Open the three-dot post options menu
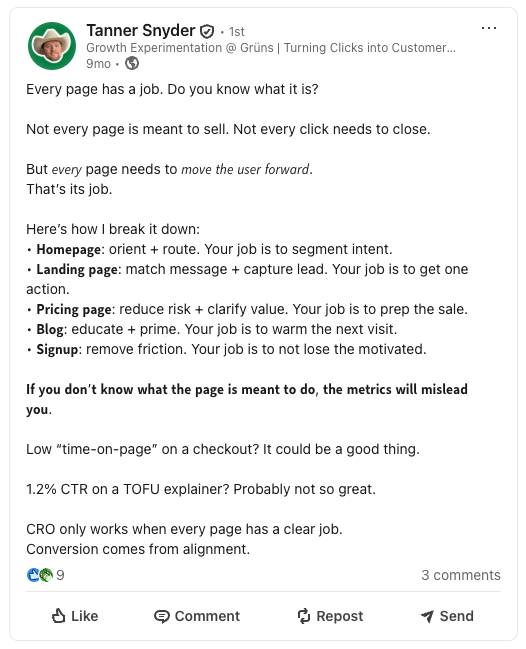 click(x=489, y=28)
